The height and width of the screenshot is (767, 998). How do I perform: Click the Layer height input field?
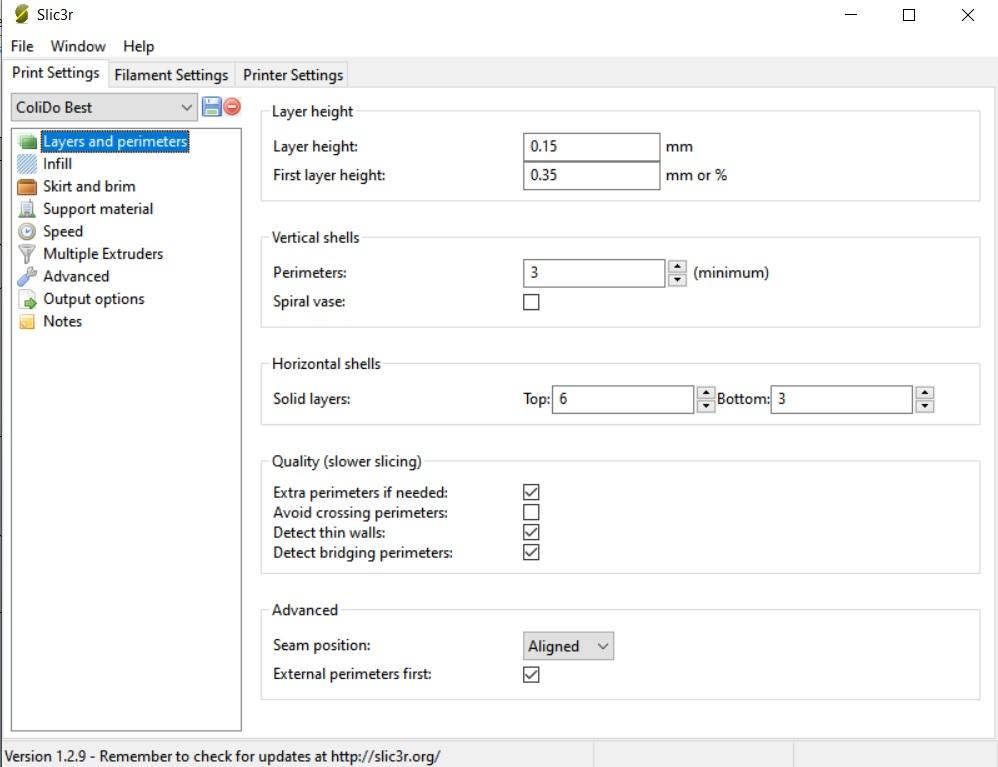[x=591, y=147]
